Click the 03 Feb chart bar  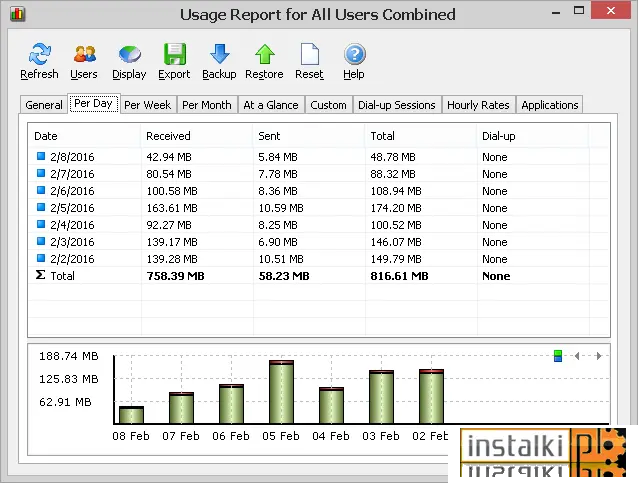click(381, 397)
